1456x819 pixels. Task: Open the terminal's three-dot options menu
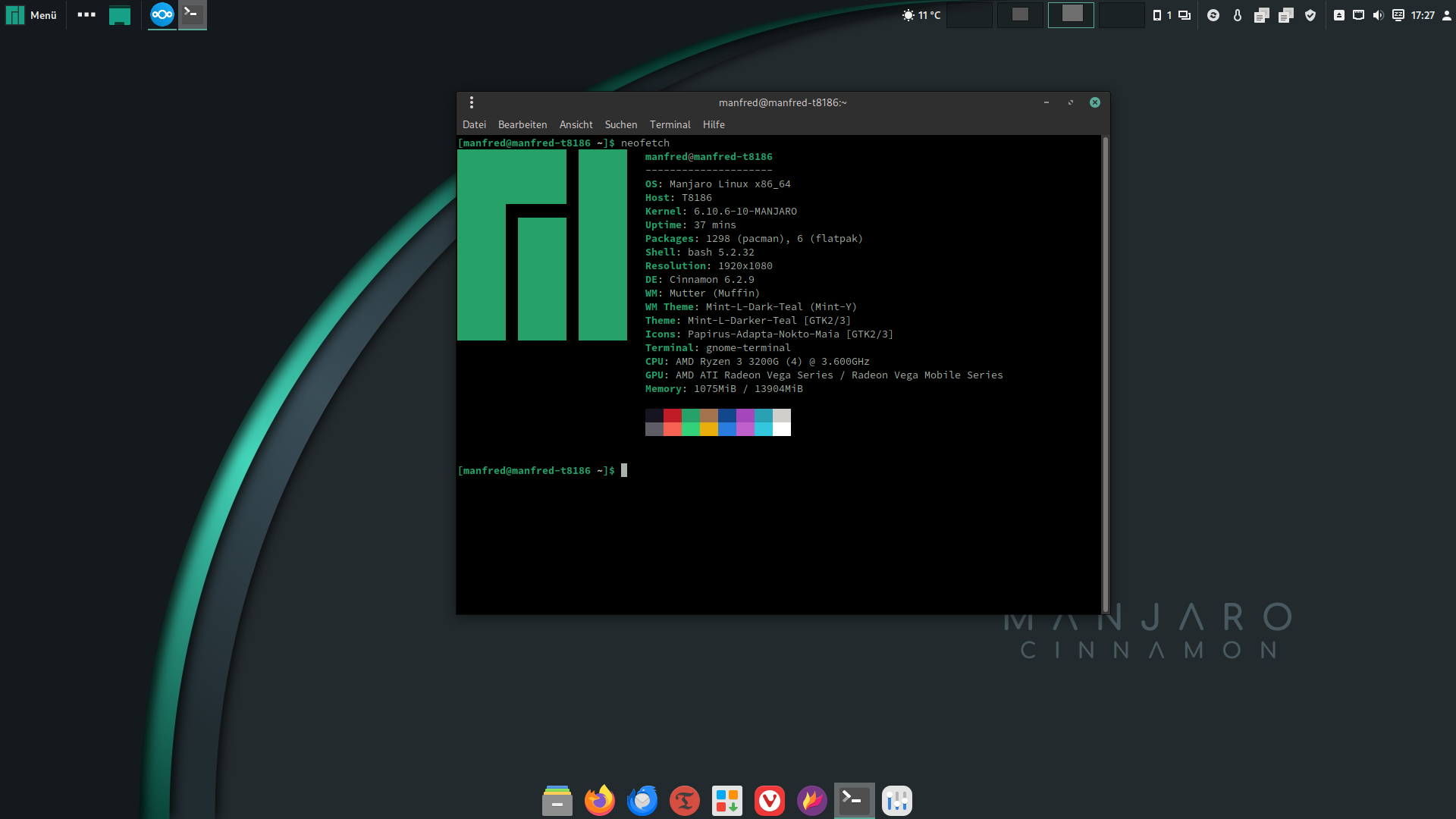point(472,102)
